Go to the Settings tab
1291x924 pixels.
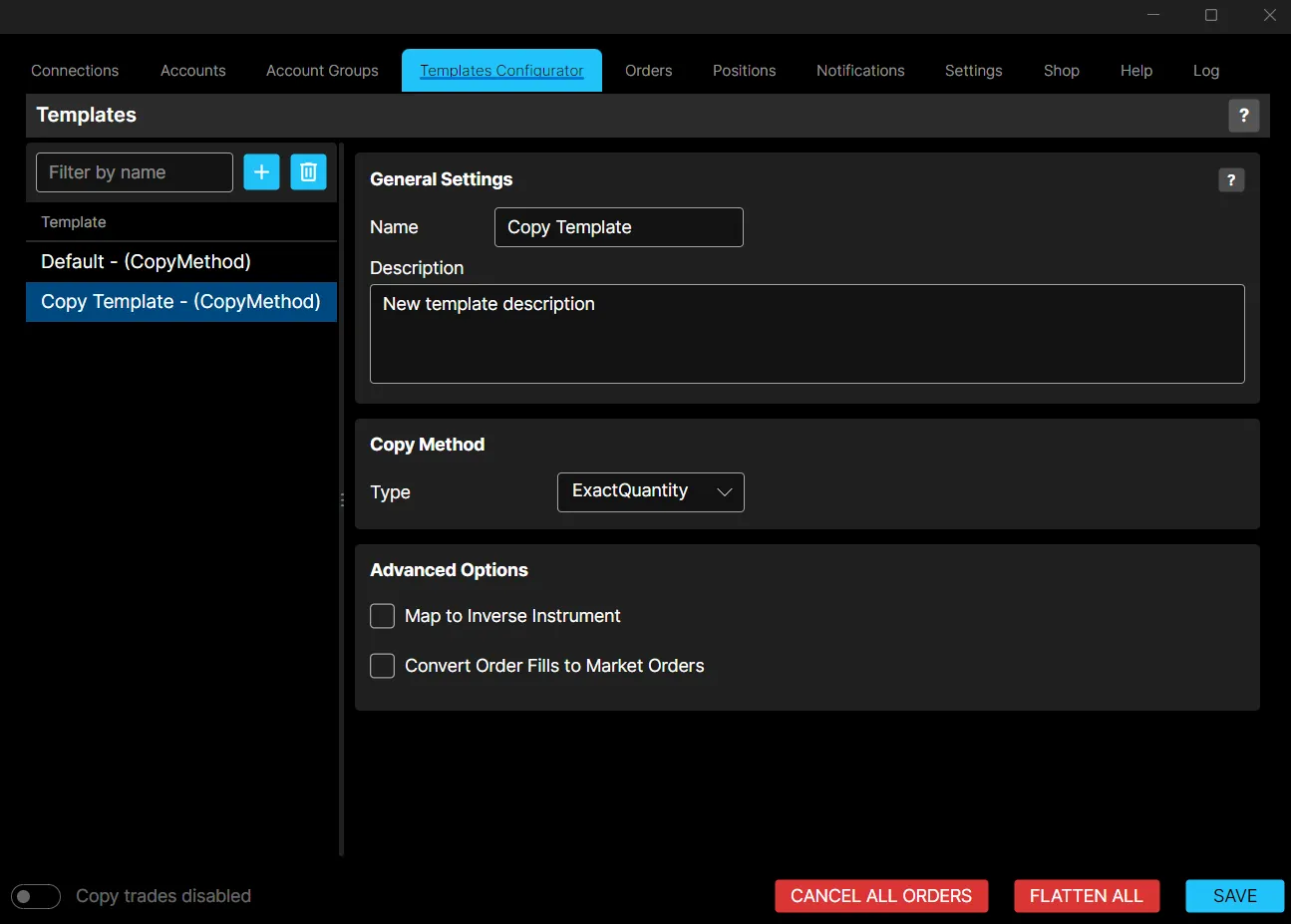(x=974, y=71)
